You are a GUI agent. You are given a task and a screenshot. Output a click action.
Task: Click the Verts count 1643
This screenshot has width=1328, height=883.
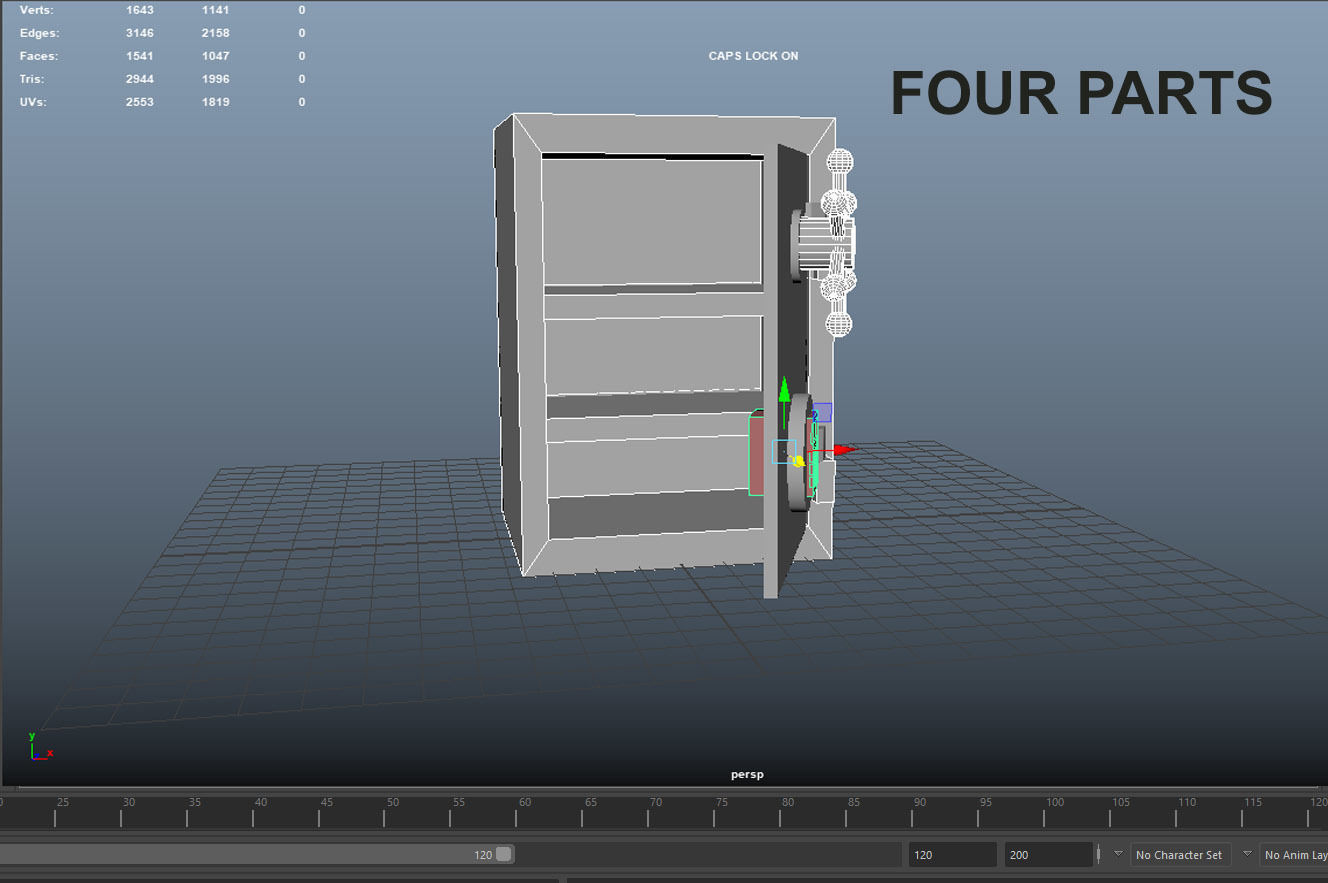(x=140, y=10)
